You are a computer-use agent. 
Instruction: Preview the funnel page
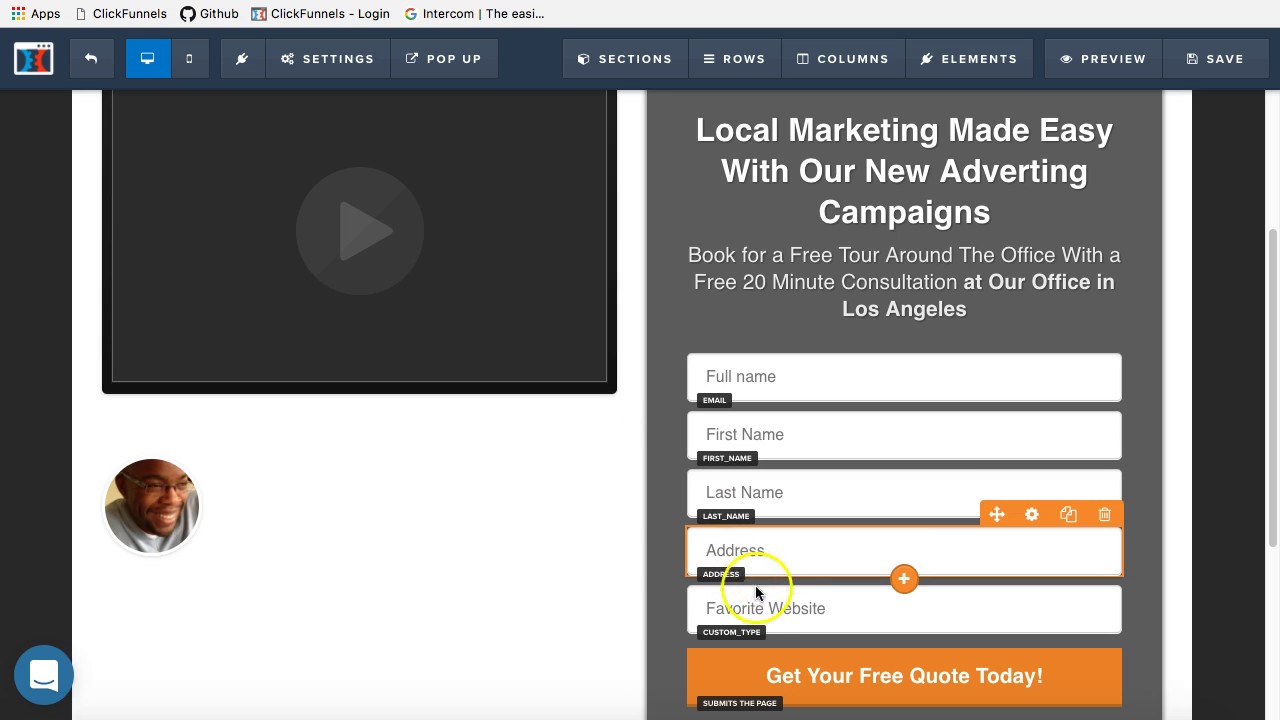pyautogui.click(x=1103, y=59)
